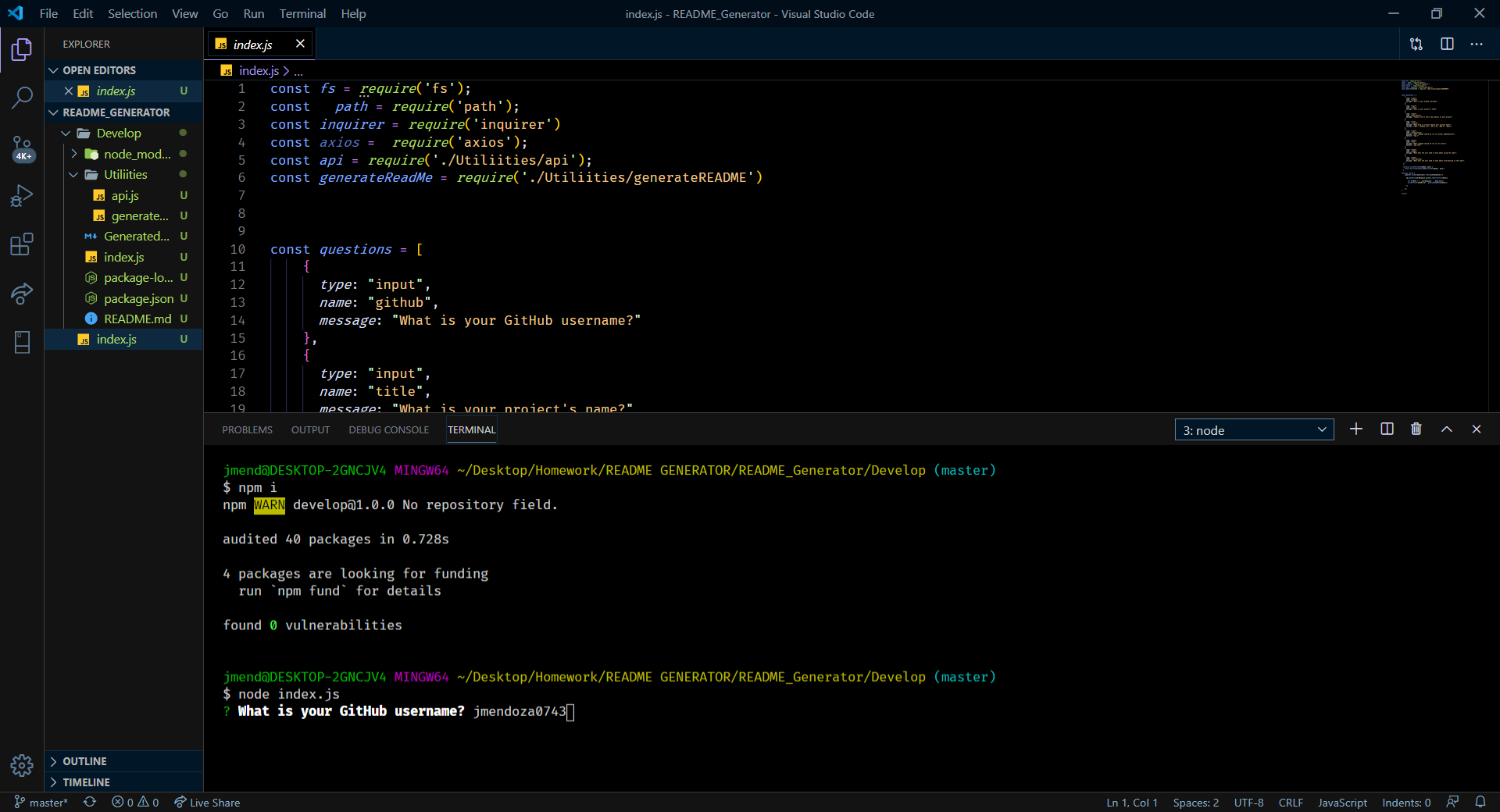1500x812 pixels.
Task: Open errors and warnings count in status bar
Action: [x=135, y=802]
